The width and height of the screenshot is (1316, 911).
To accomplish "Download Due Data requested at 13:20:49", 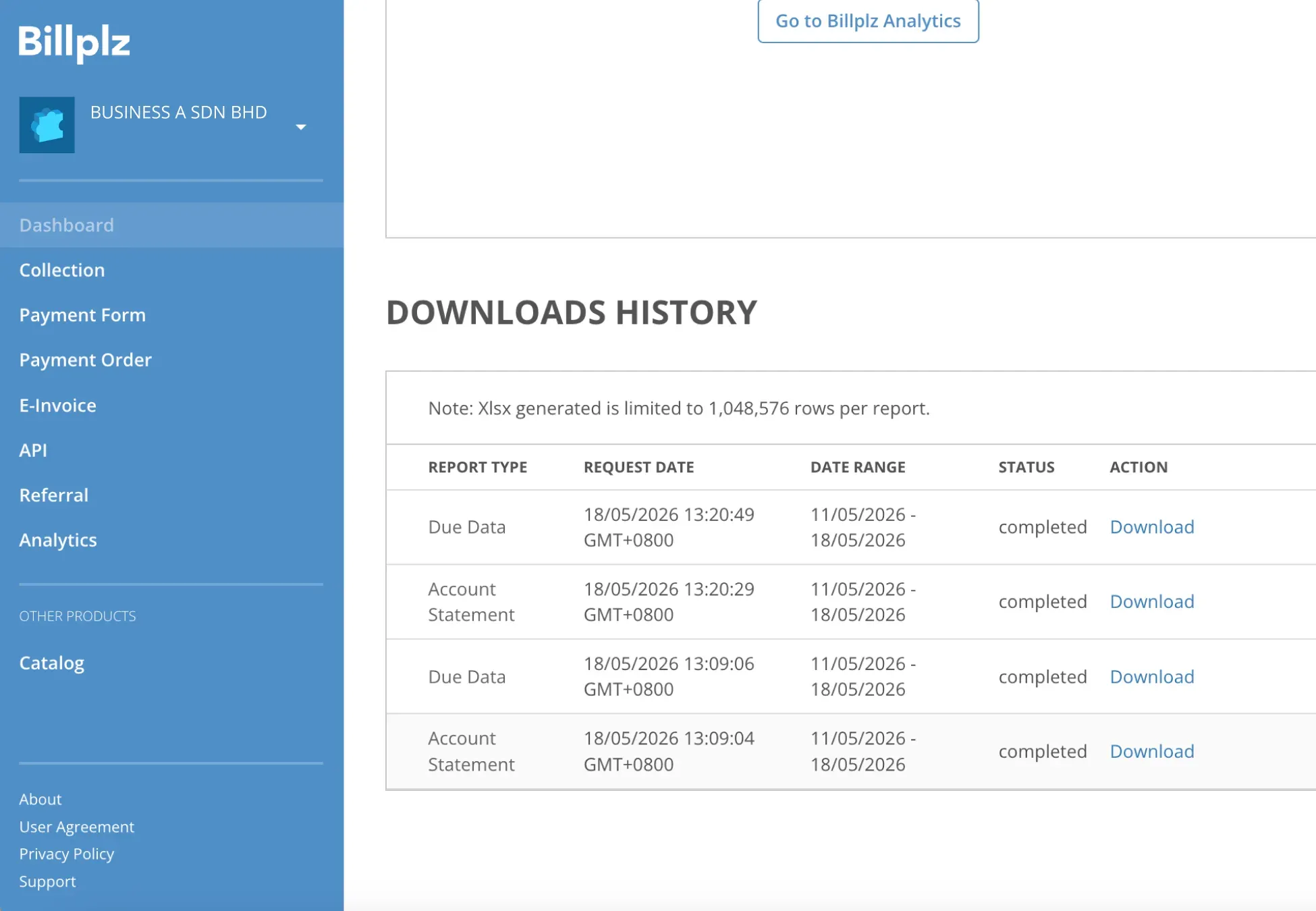I will 1152,527.
